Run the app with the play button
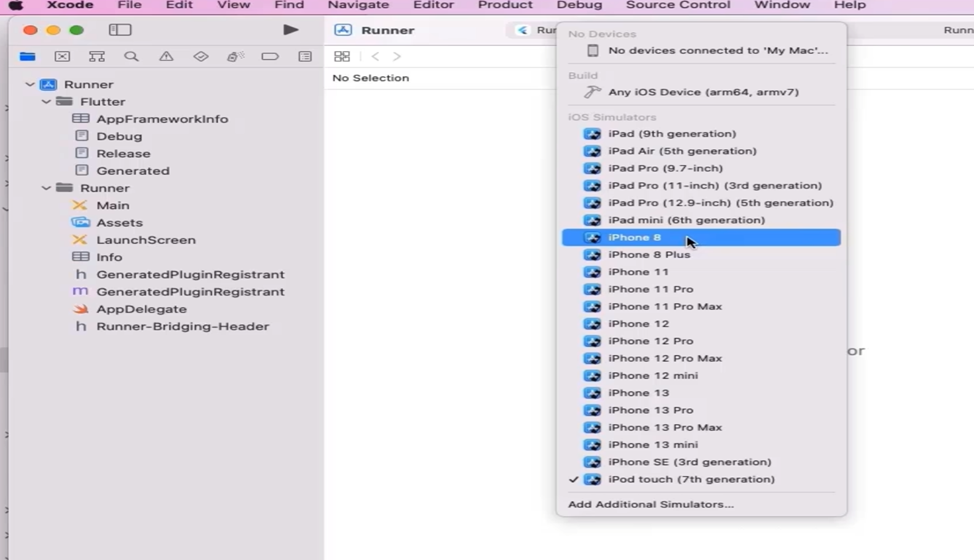 point(290,30)
